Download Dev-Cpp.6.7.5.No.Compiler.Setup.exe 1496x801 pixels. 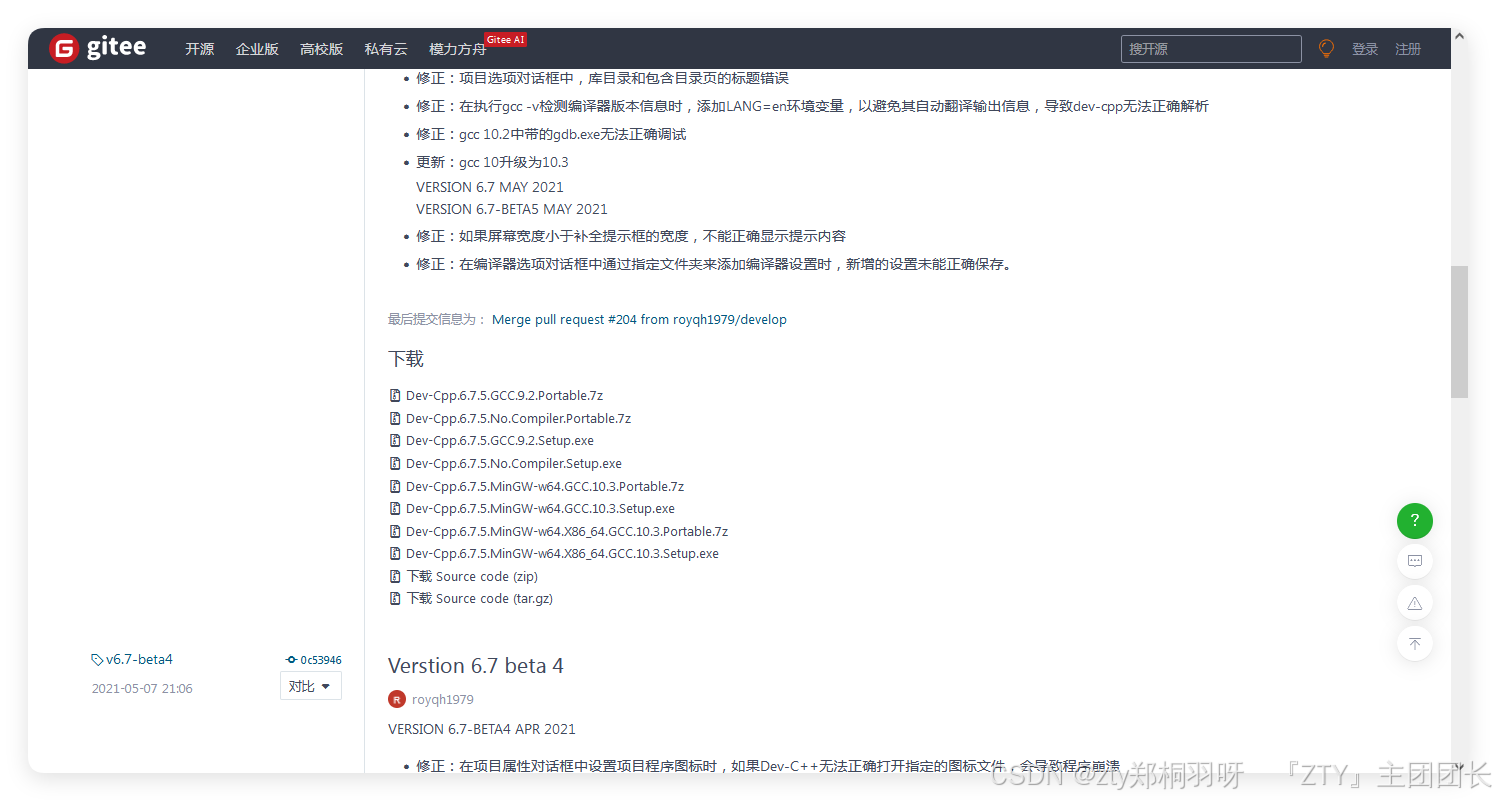pos(514,464)
